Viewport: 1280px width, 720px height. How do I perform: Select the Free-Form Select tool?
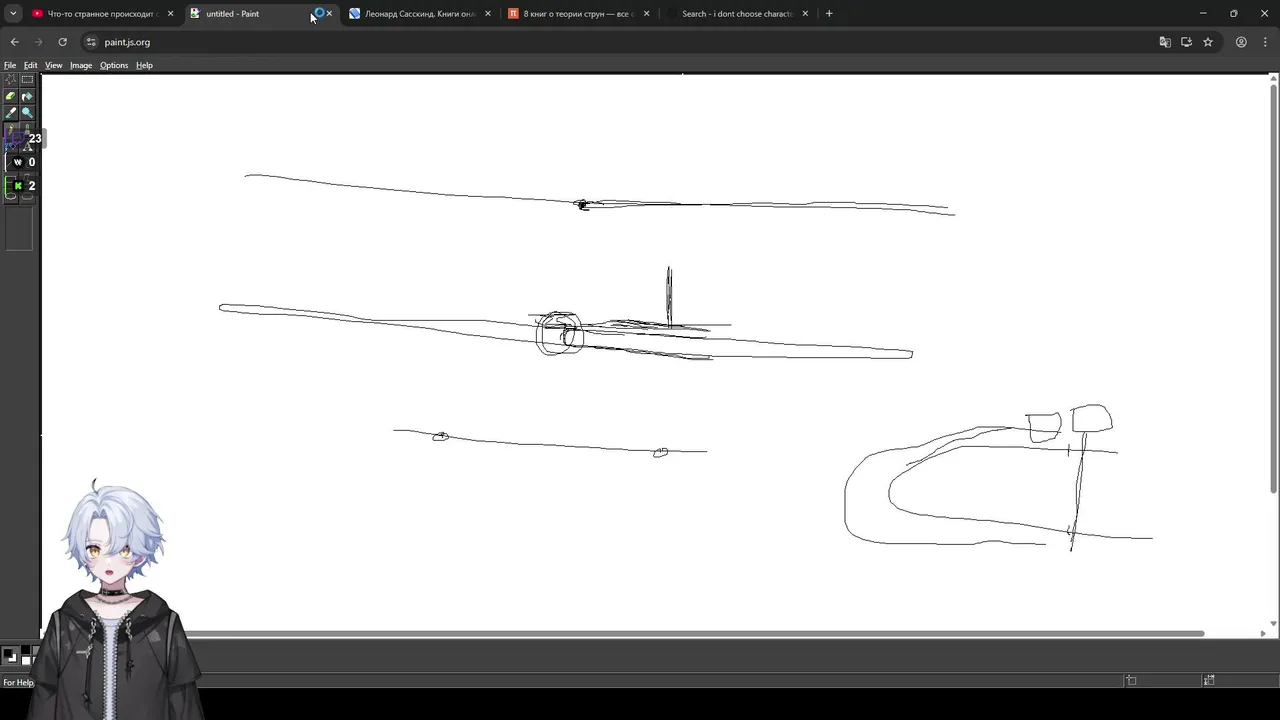(11, 80)
